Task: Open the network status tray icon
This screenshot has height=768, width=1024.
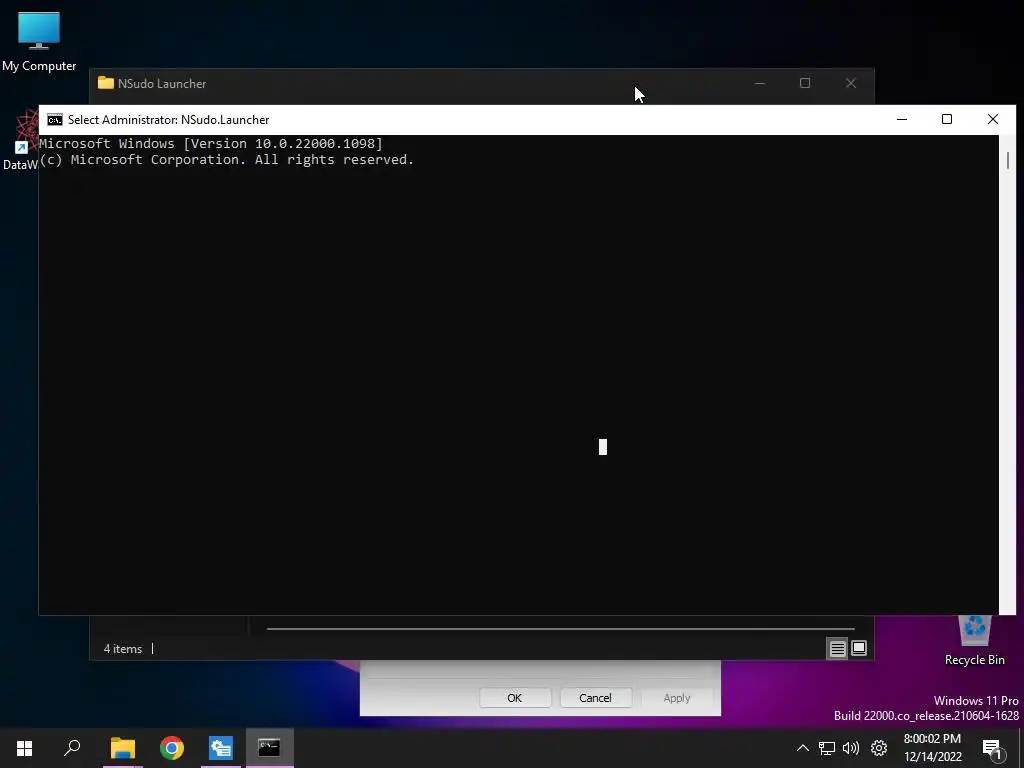Action: 827,748
